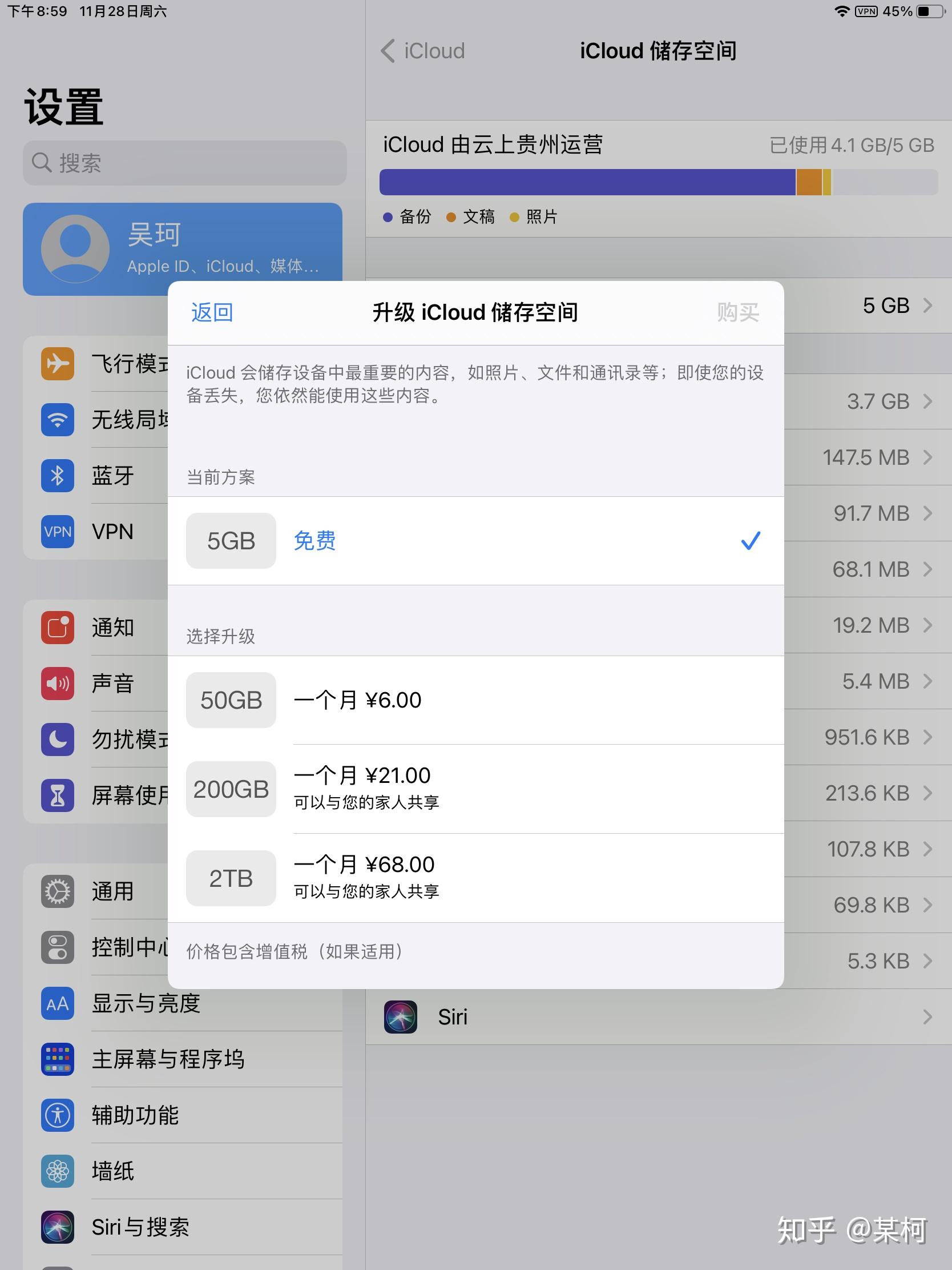Open the 5 GB storage plan chevron
The height and width of the screenshot is (1270, 952).
[x=927, y=306]
